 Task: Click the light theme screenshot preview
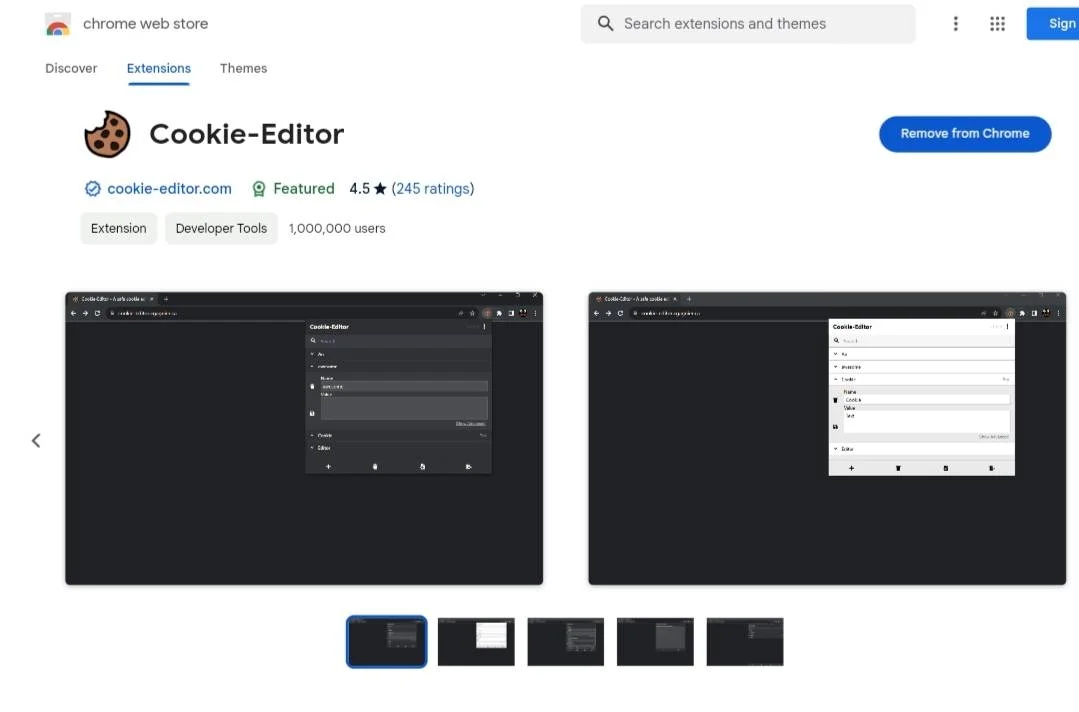point(827,439)
